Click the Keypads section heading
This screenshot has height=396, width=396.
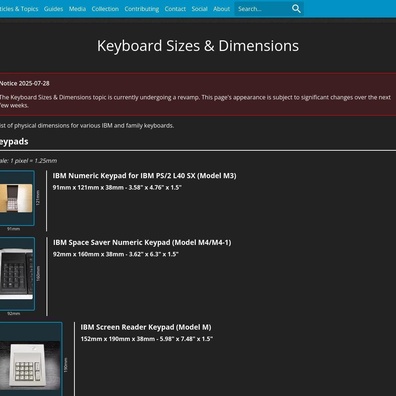pyautogui.click(x=14, y=142)
